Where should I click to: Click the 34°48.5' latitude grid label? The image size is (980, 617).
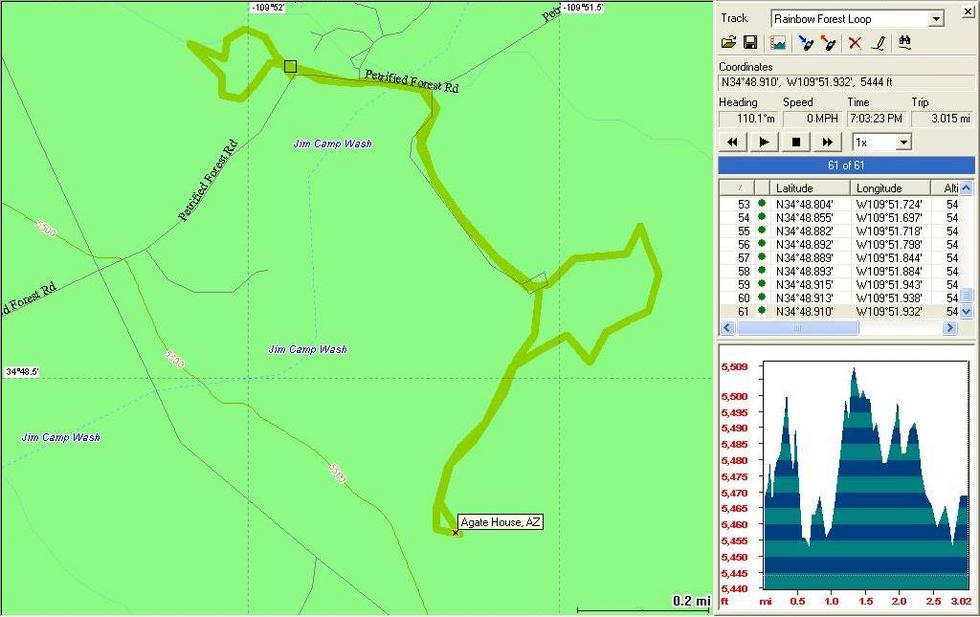click(22, 372)
